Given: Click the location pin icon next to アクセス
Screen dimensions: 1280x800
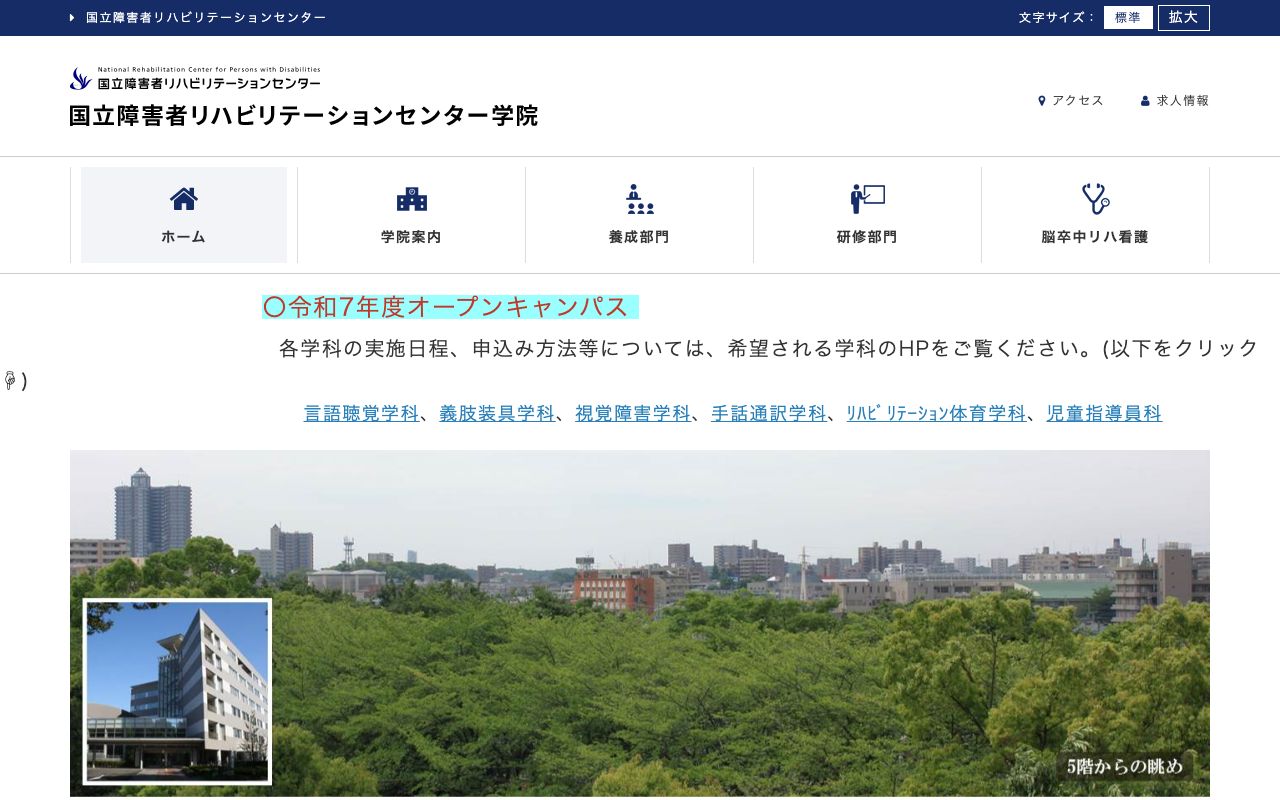Looking at the screenshot, I should tap(1041, 100).
